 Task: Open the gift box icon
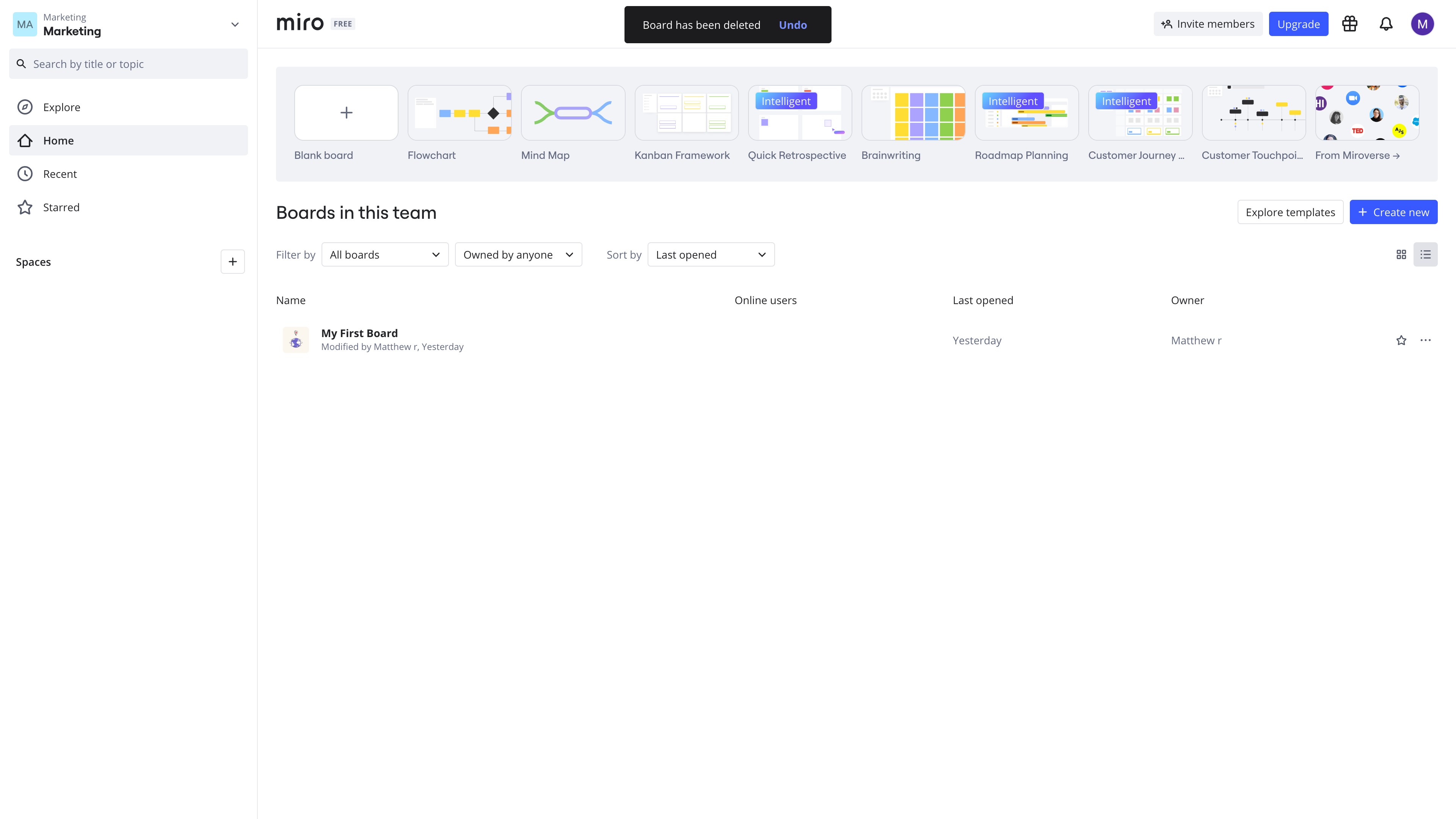pyautogui.click(x=1350, y=24)
